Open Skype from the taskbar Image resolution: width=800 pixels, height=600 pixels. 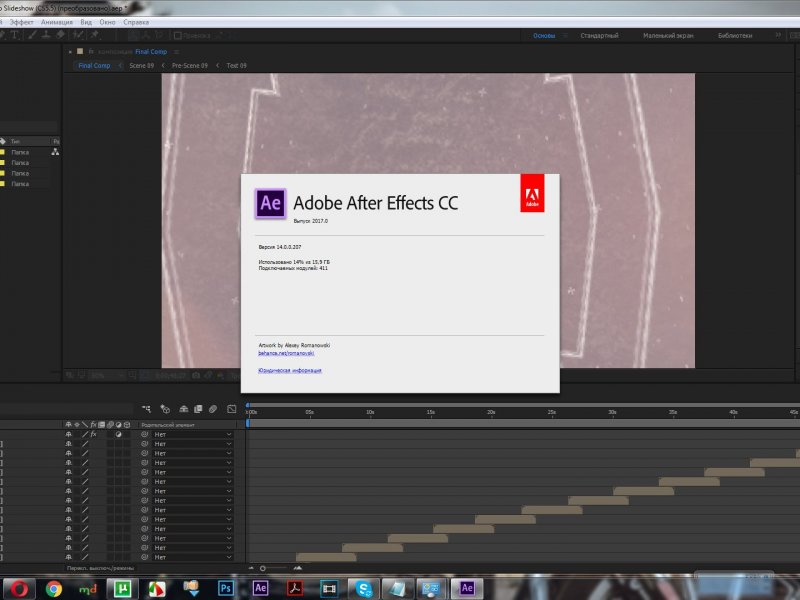click(363, 589)
